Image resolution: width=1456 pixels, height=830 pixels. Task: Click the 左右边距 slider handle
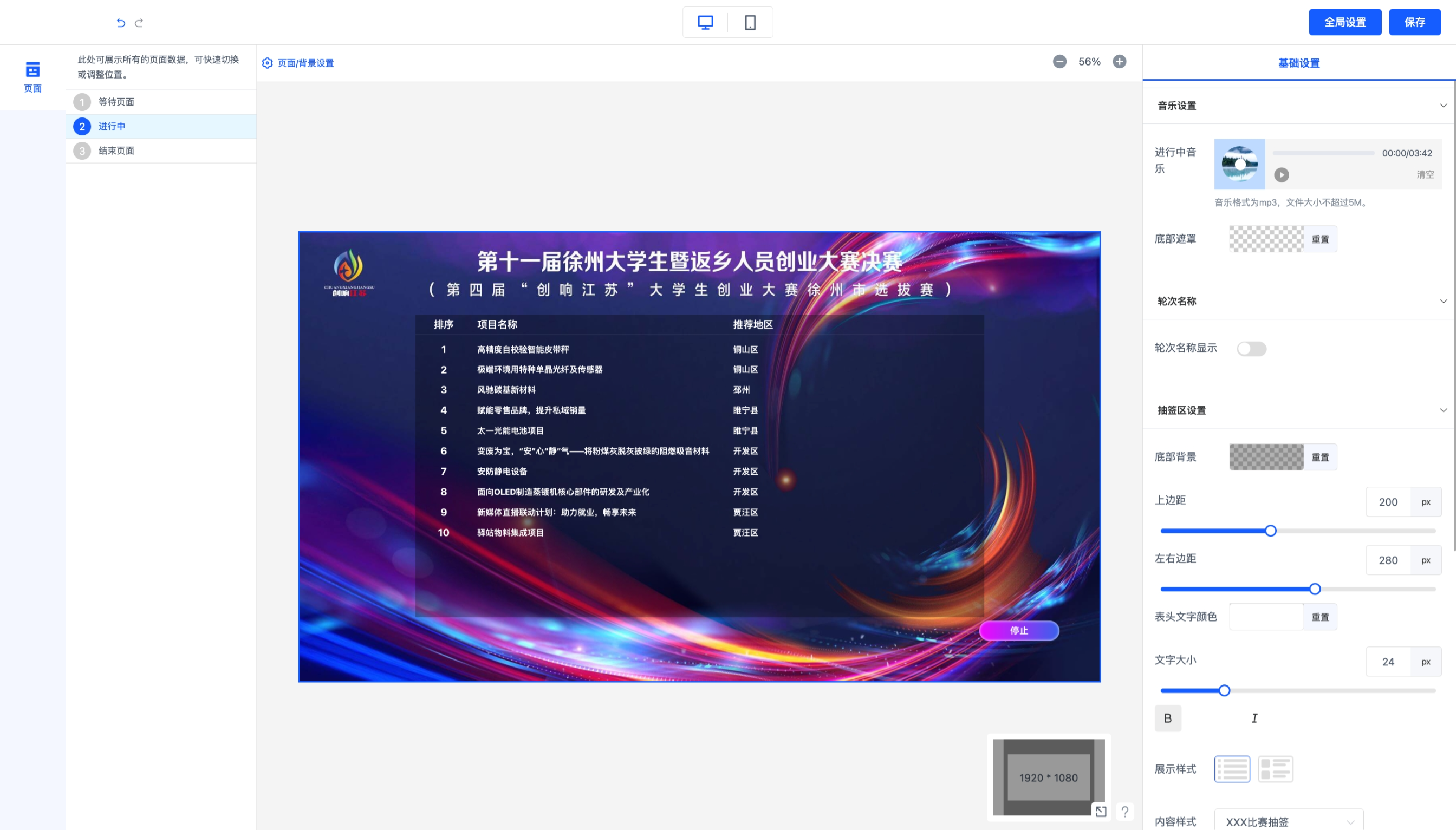pyautogui.click(x=1315, y=589)
